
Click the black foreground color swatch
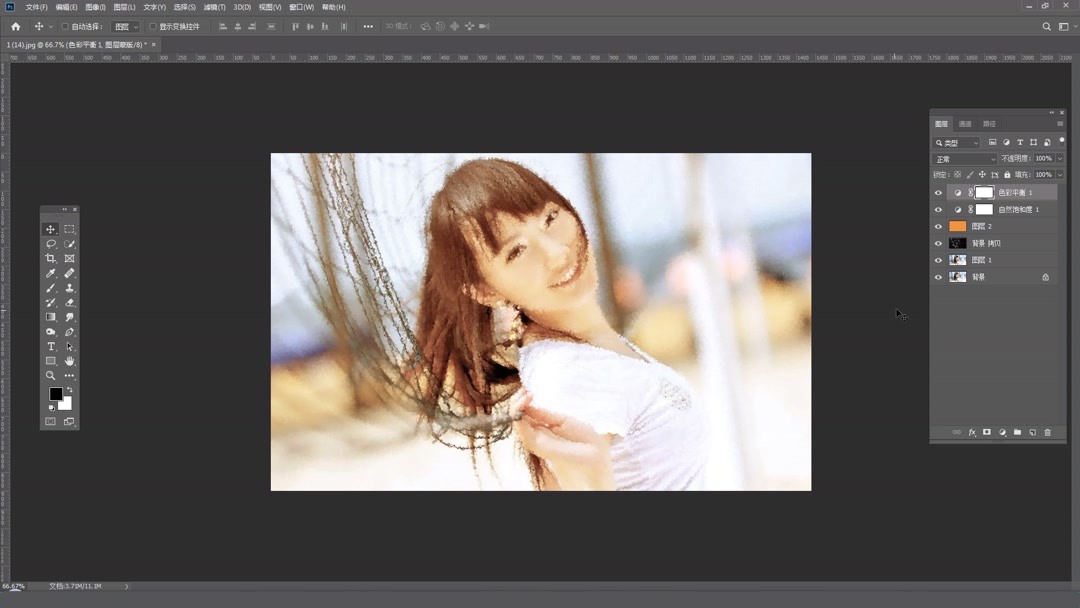pos(56,394)
